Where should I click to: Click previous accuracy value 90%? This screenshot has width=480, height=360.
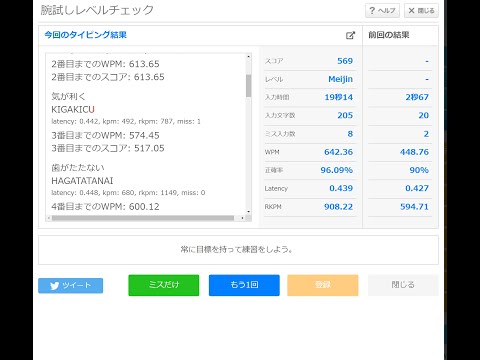tap(419, 170)
